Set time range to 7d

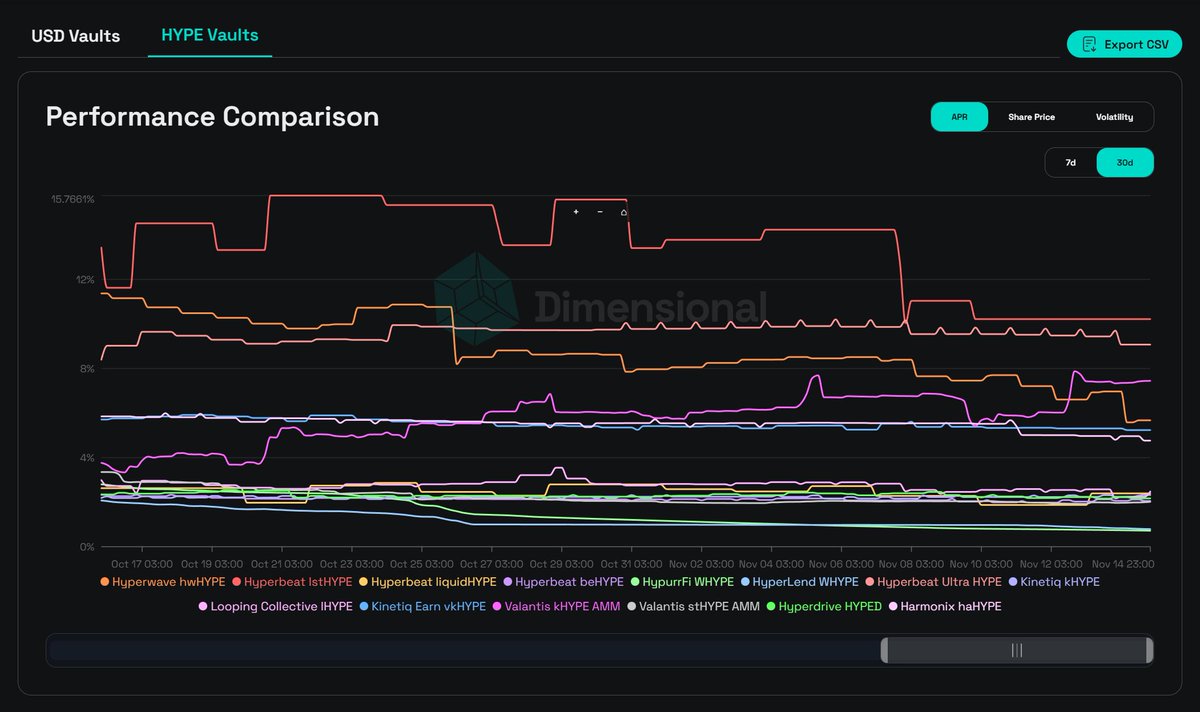pyautogui.click(x=1070, y=162)
